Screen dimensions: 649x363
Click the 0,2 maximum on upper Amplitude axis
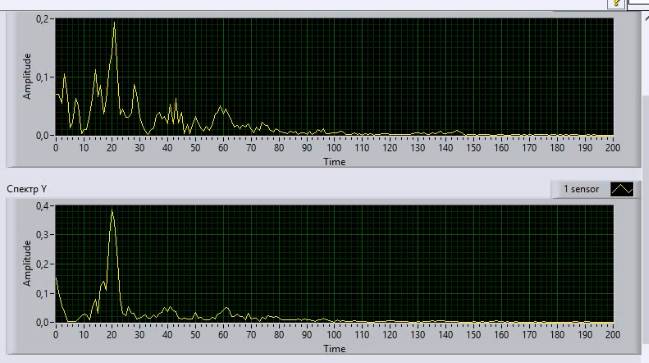[42, 19]
